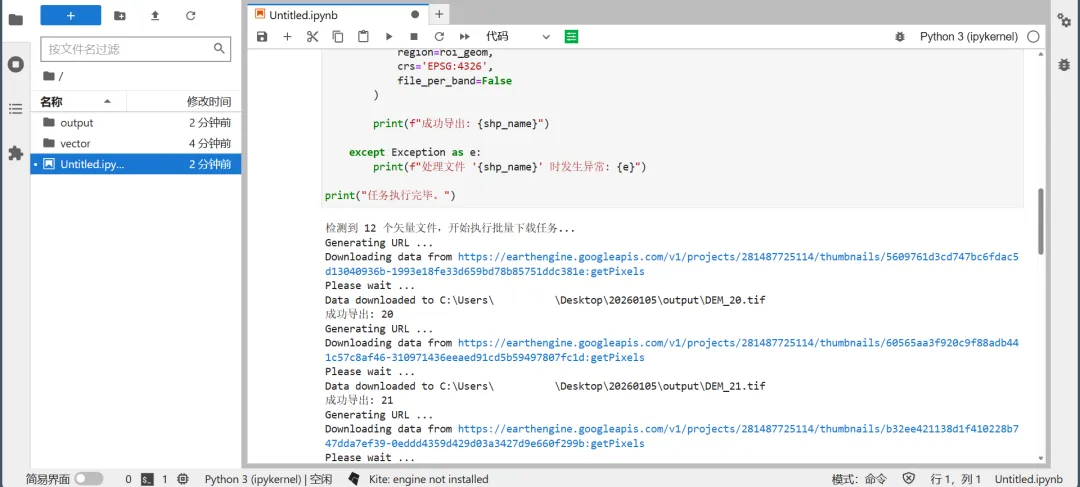
Task: Open the extension manager puzzle icon
Action: (15, 153)
